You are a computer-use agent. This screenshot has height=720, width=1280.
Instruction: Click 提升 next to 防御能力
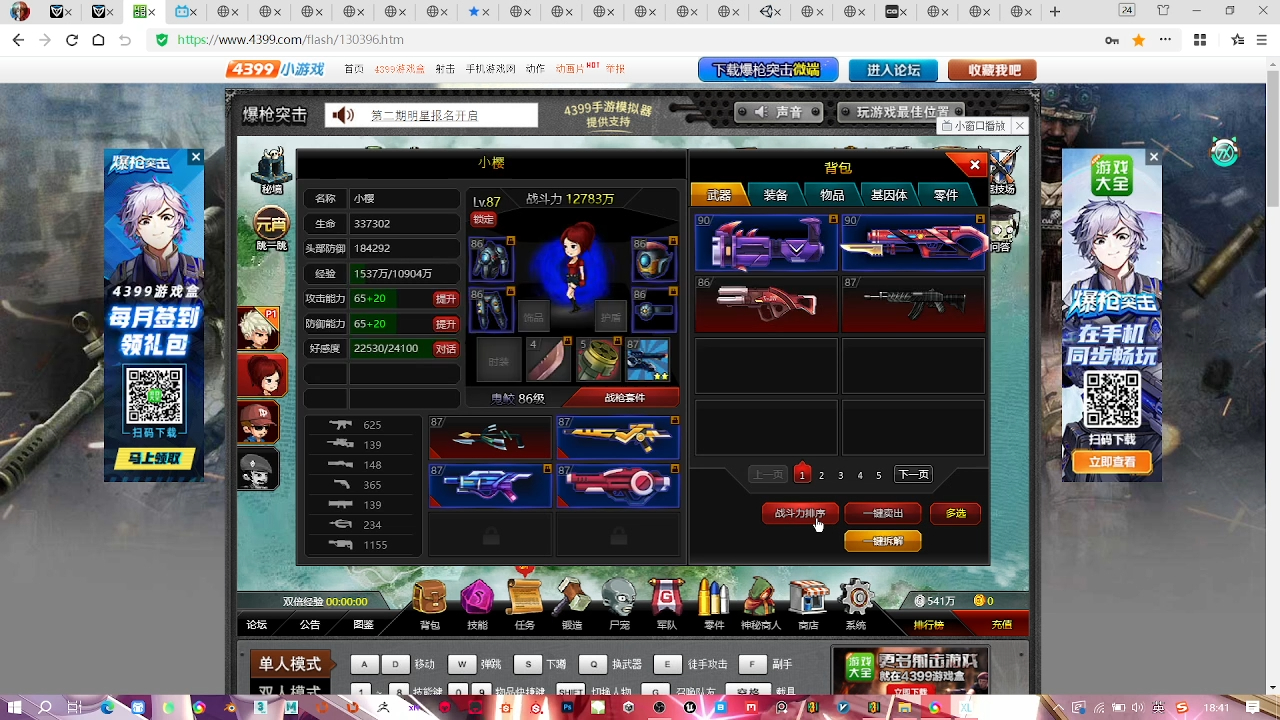pyautogui.click(x=446, y=324)
